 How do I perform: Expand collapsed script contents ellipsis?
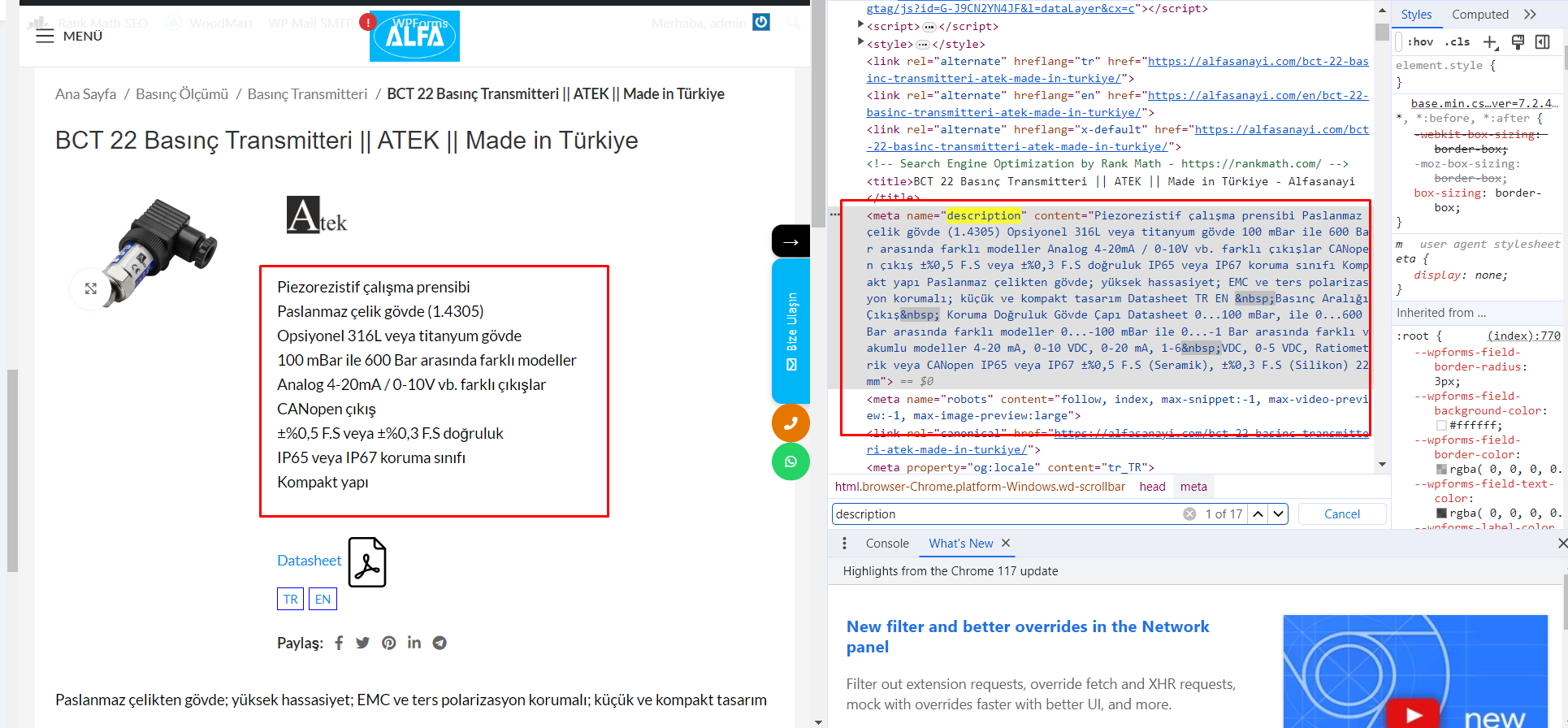click(929, 27)
